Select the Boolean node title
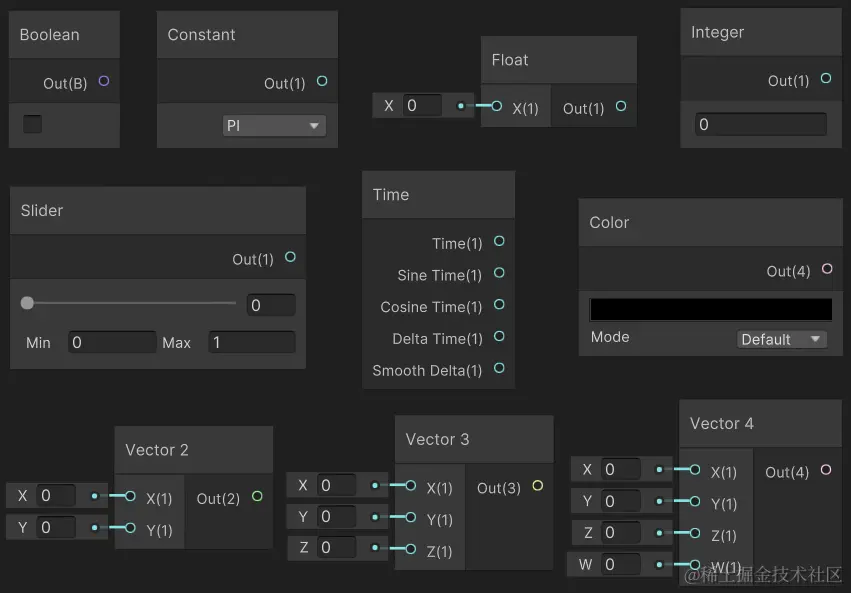The image size is (851, 593). (49, 35)
